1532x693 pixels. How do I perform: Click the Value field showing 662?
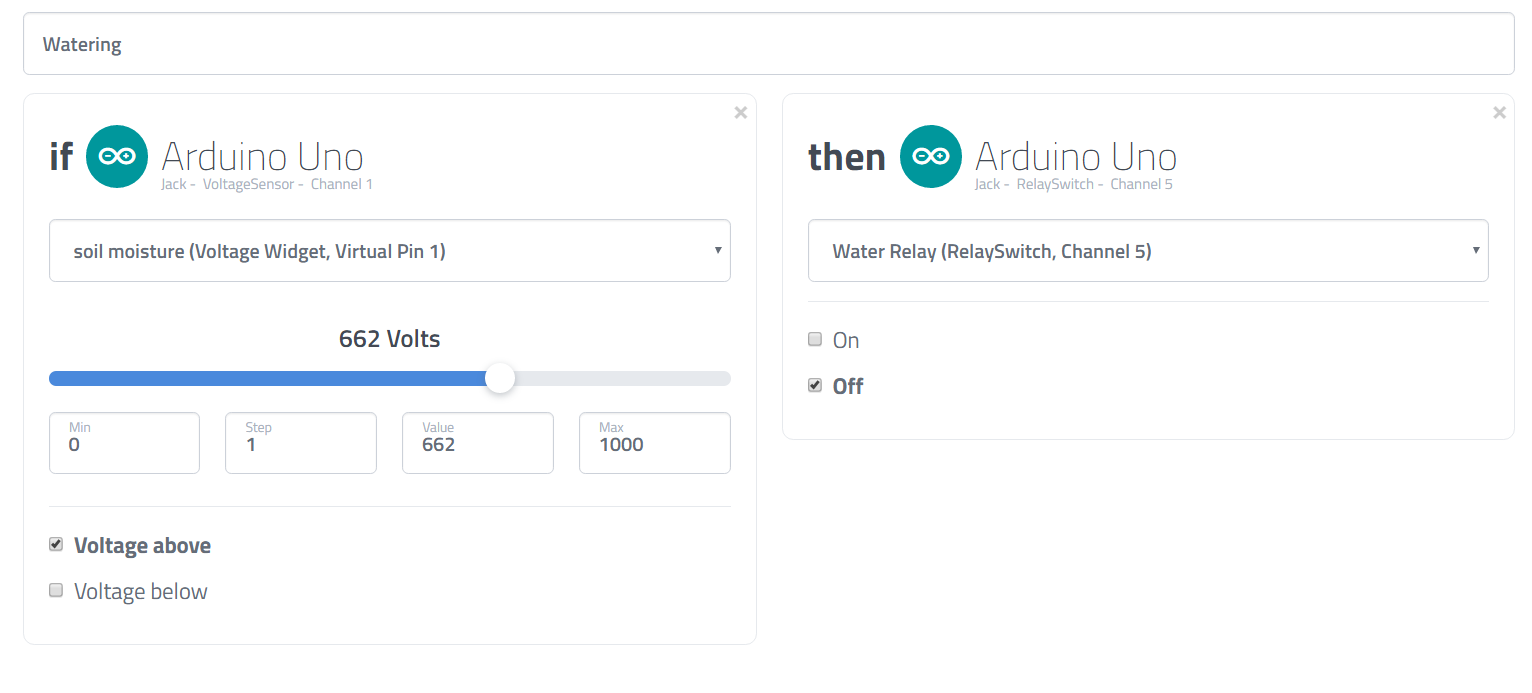(x=478, y=443)
